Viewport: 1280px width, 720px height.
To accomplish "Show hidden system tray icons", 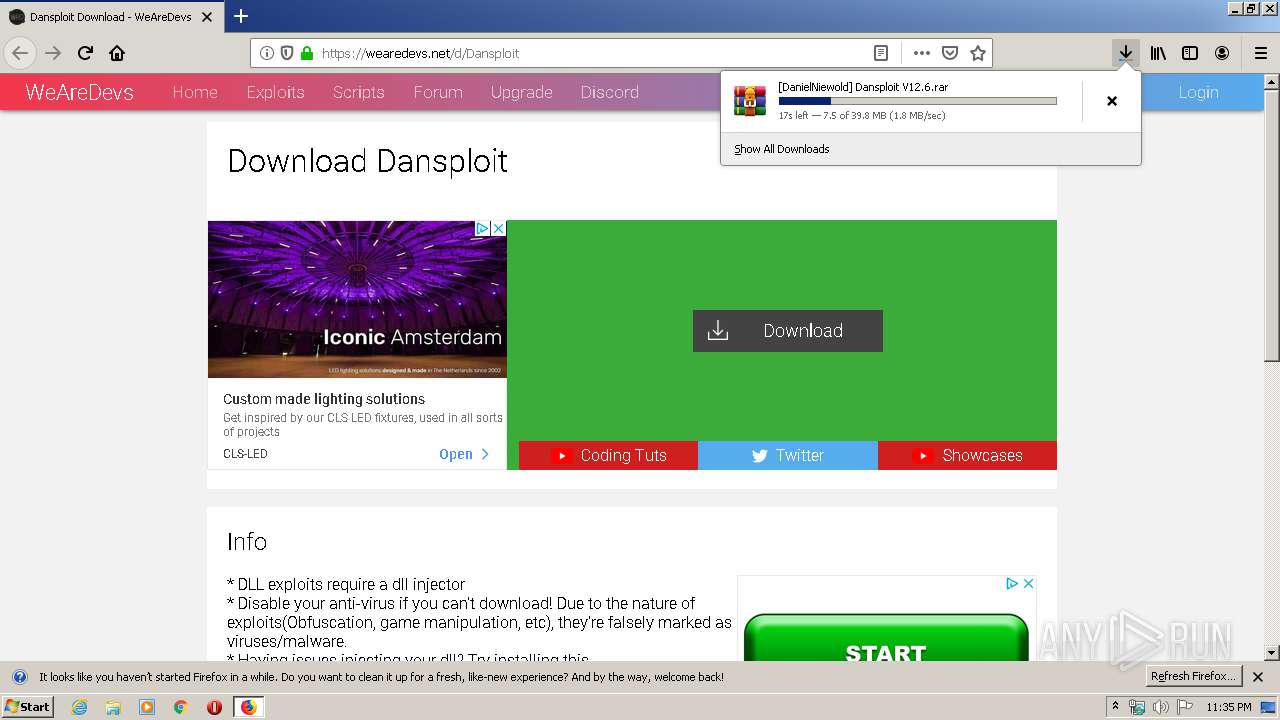I will (1115, 707).
